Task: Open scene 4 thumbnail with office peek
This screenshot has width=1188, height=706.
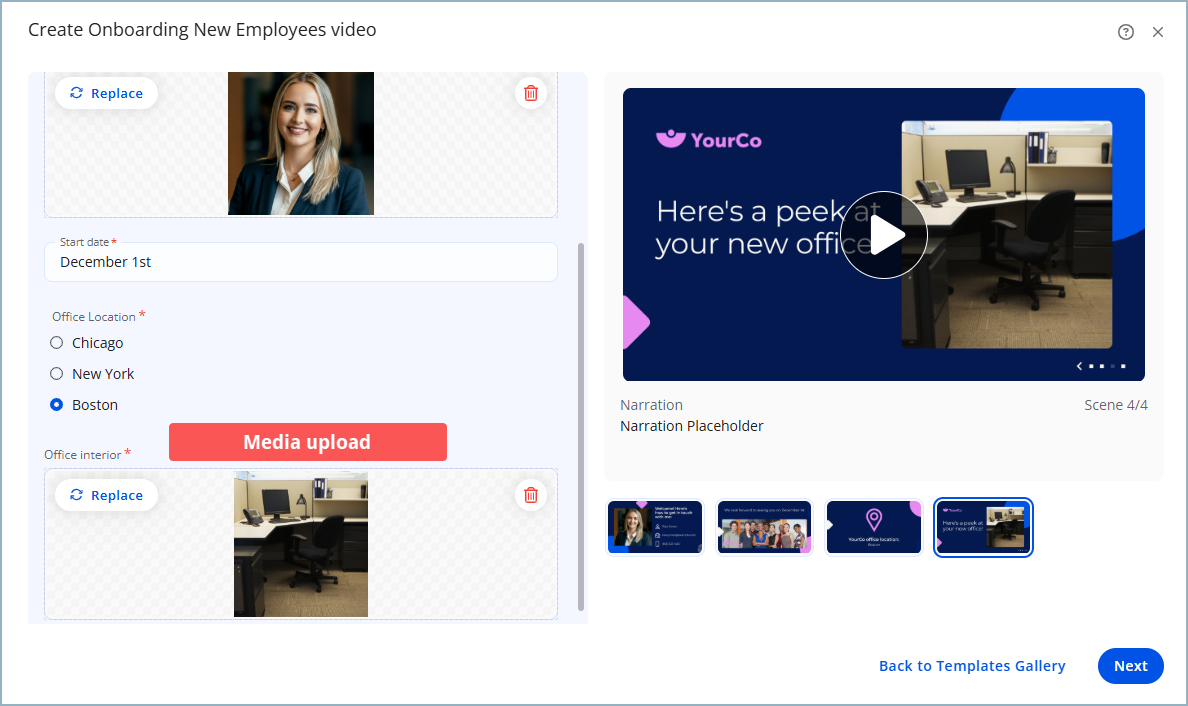Action: click(x=983, y=527)
